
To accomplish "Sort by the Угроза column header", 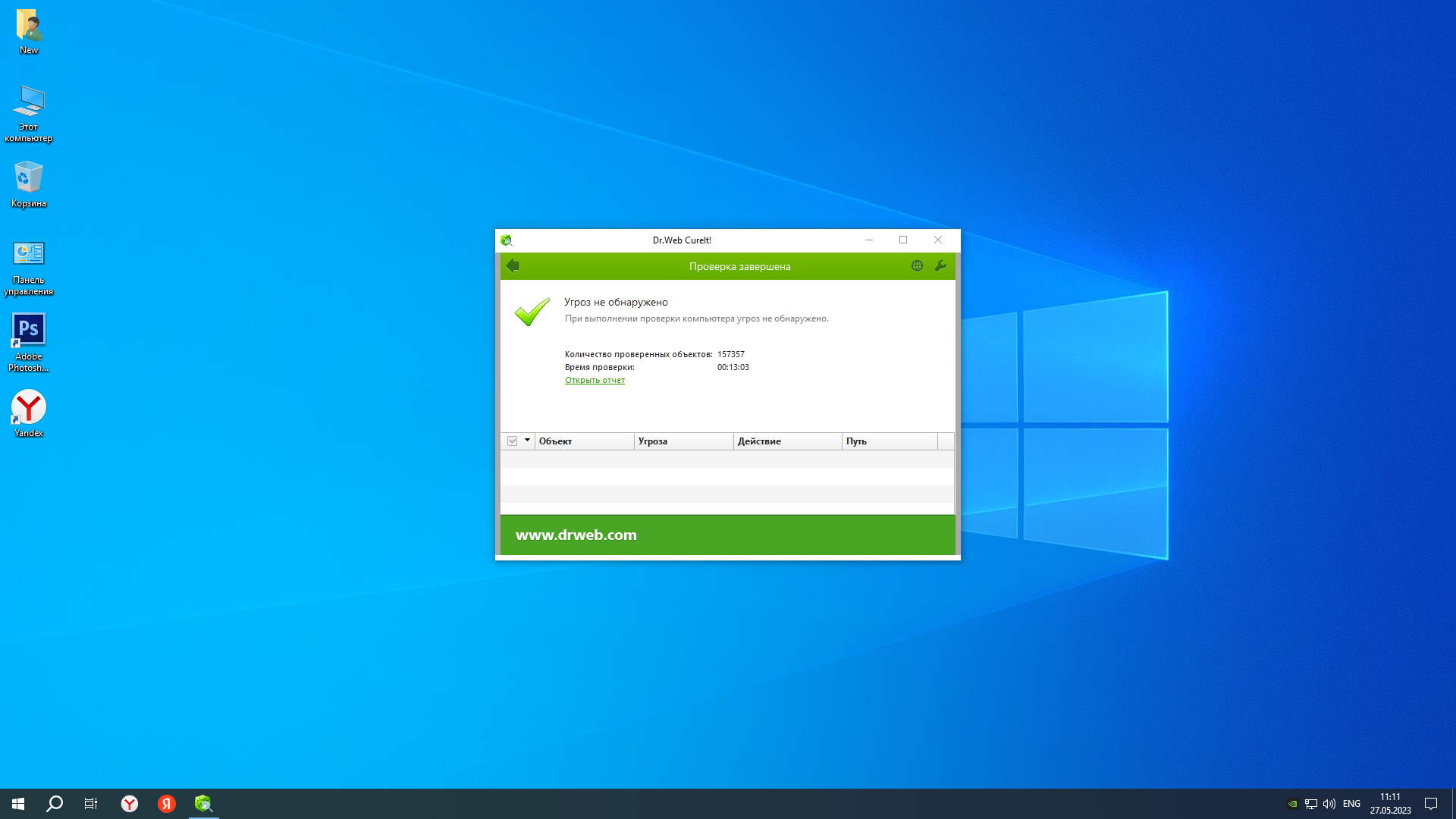I will coord(682,441).
